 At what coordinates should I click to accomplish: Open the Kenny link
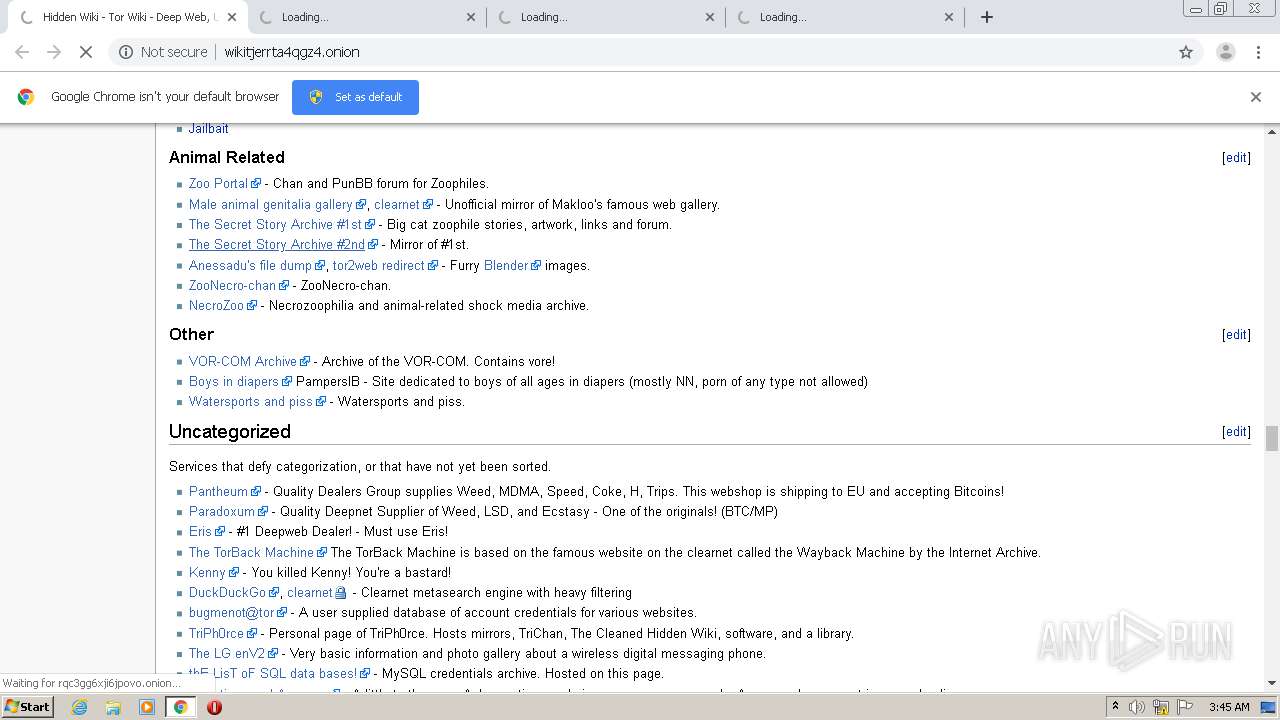[x=207, y=573]
